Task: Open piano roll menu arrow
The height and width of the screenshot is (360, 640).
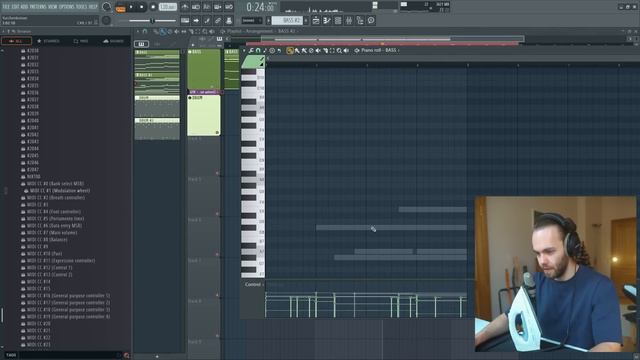Action: pyautogui.click(x=244, y=51)
